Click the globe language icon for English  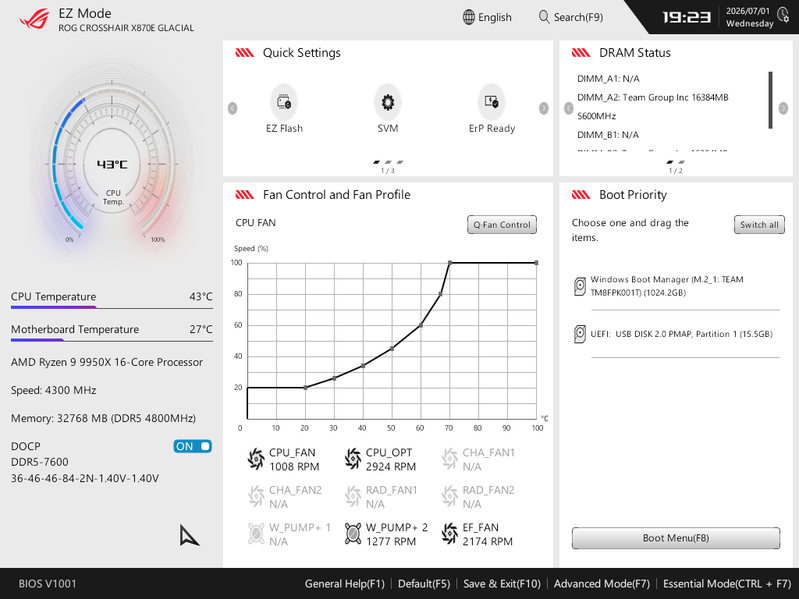pos(469,17)
